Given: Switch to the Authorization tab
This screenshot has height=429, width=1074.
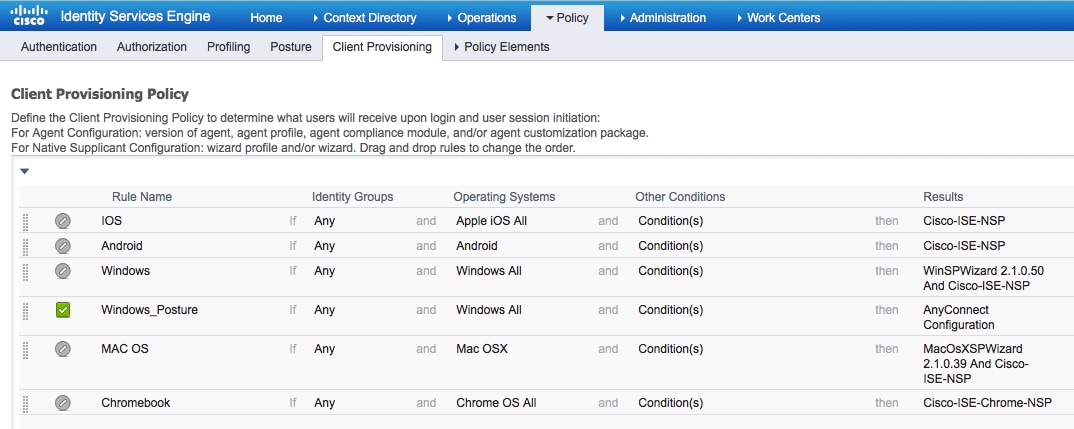Looking at the screenshot, I should [151, 47].
